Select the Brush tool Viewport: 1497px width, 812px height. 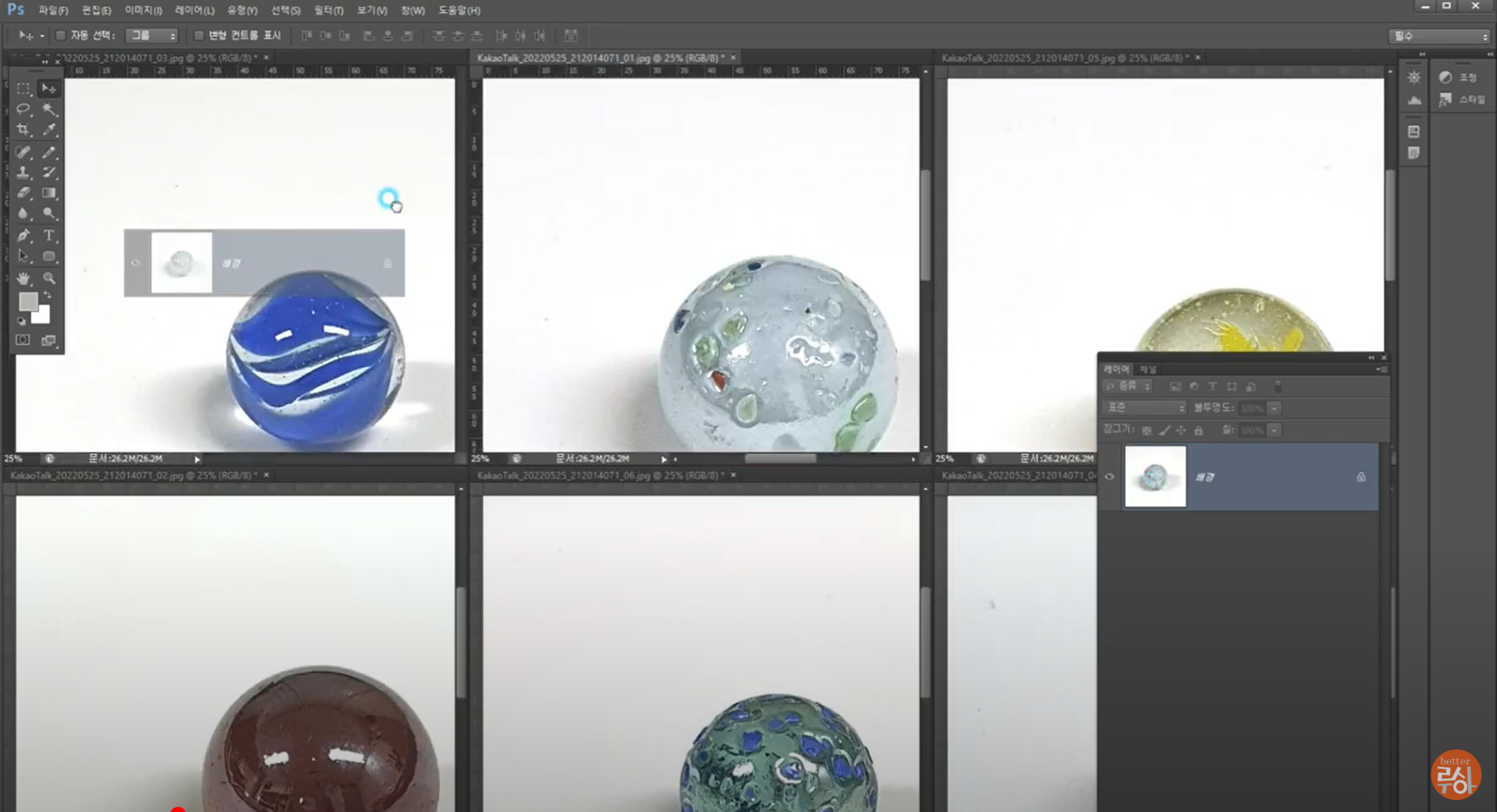point(49,152)
